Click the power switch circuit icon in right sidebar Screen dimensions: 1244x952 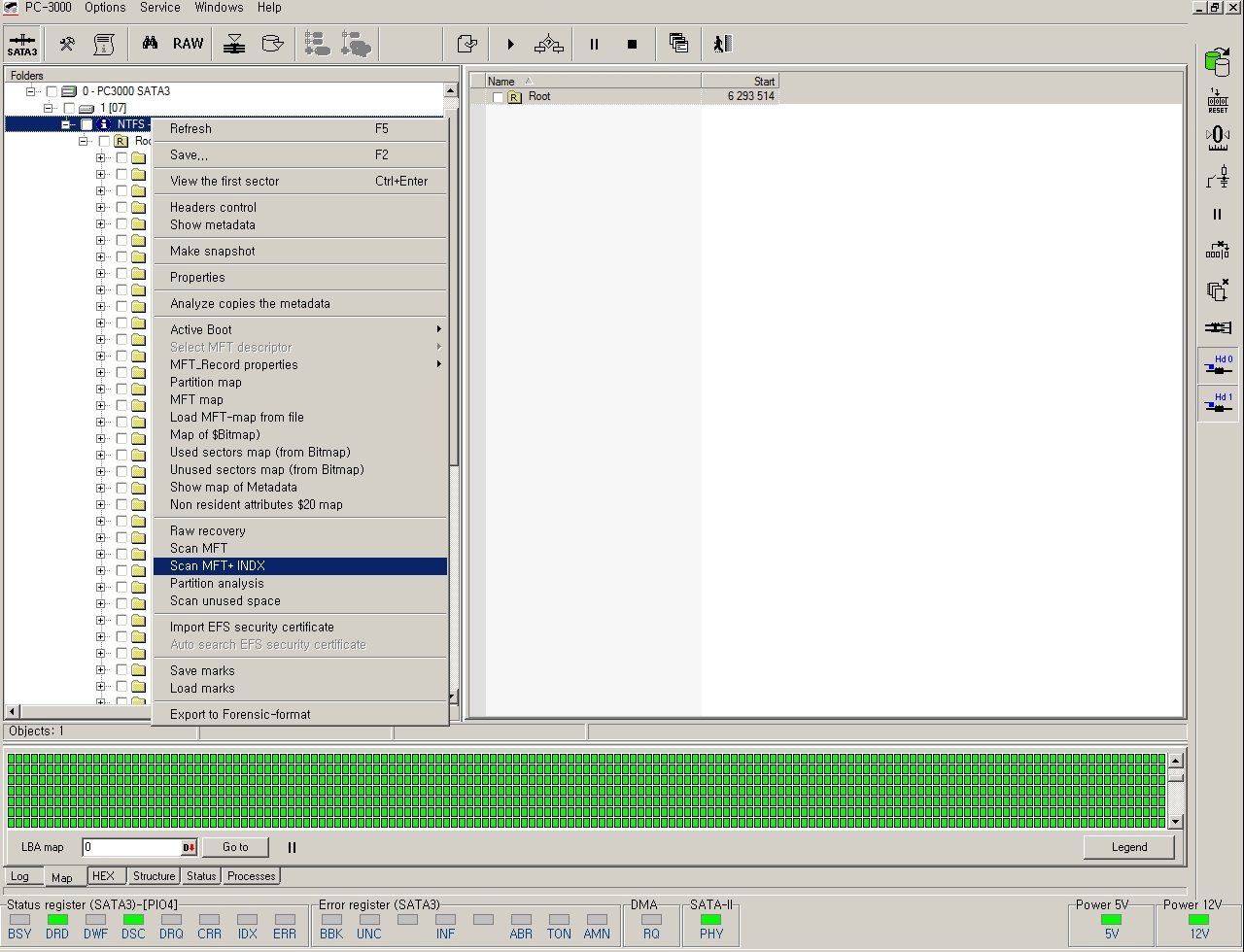tap(1218, 177)
